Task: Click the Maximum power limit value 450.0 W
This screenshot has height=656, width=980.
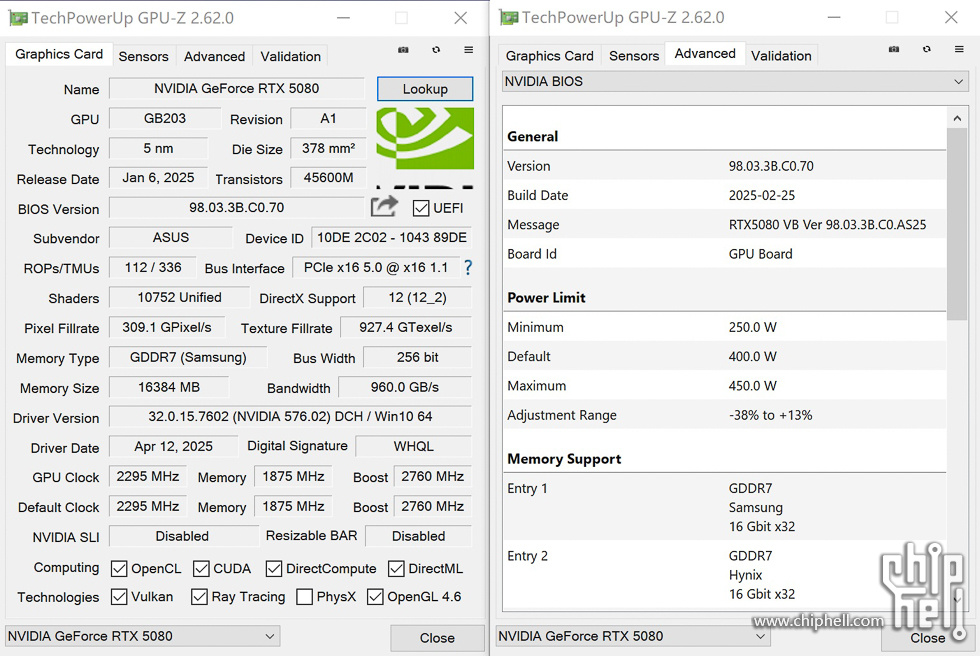Action: (x=752, y=386)
